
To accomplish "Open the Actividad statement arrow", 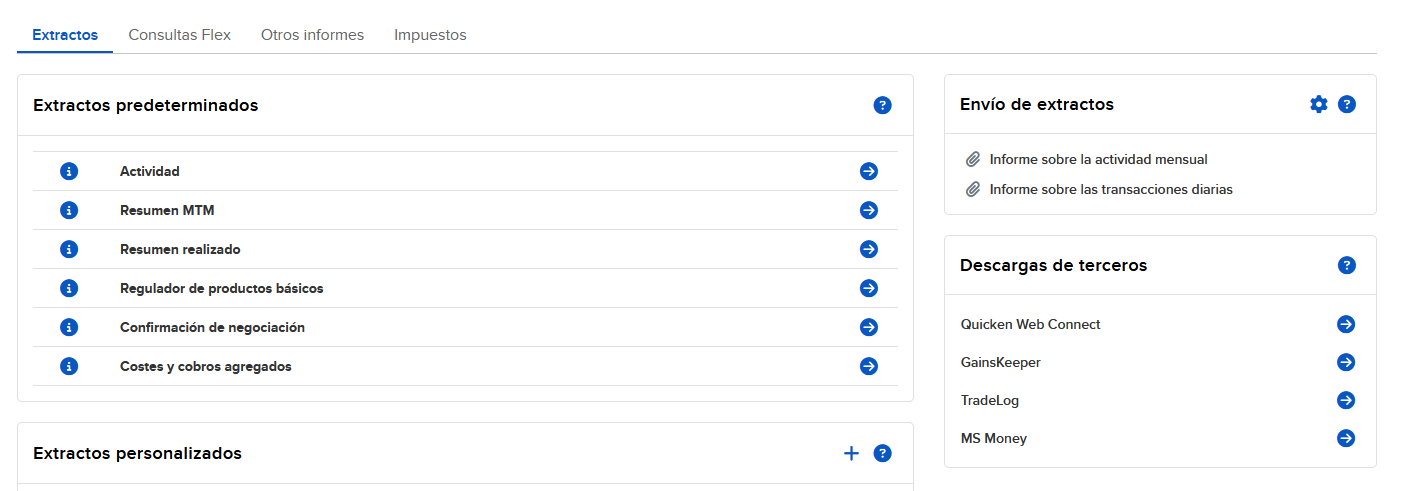I will [x=869, y=171].
